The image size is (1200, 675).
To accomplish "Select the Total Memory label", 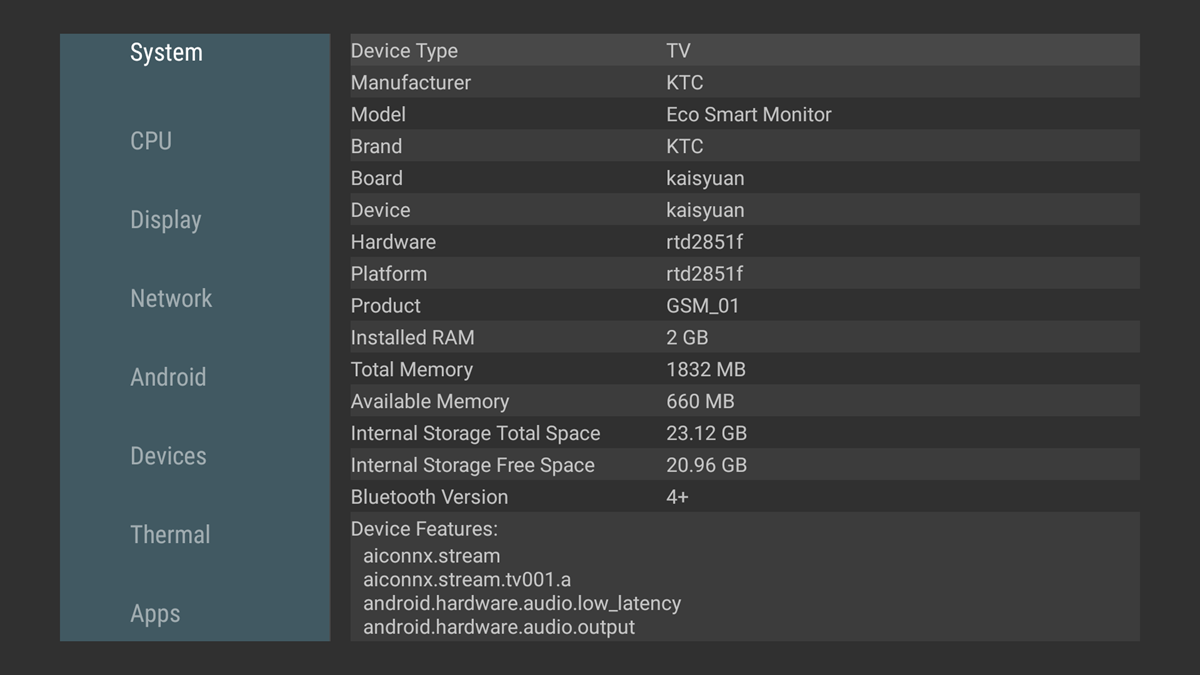I will (x=412, y=371).
